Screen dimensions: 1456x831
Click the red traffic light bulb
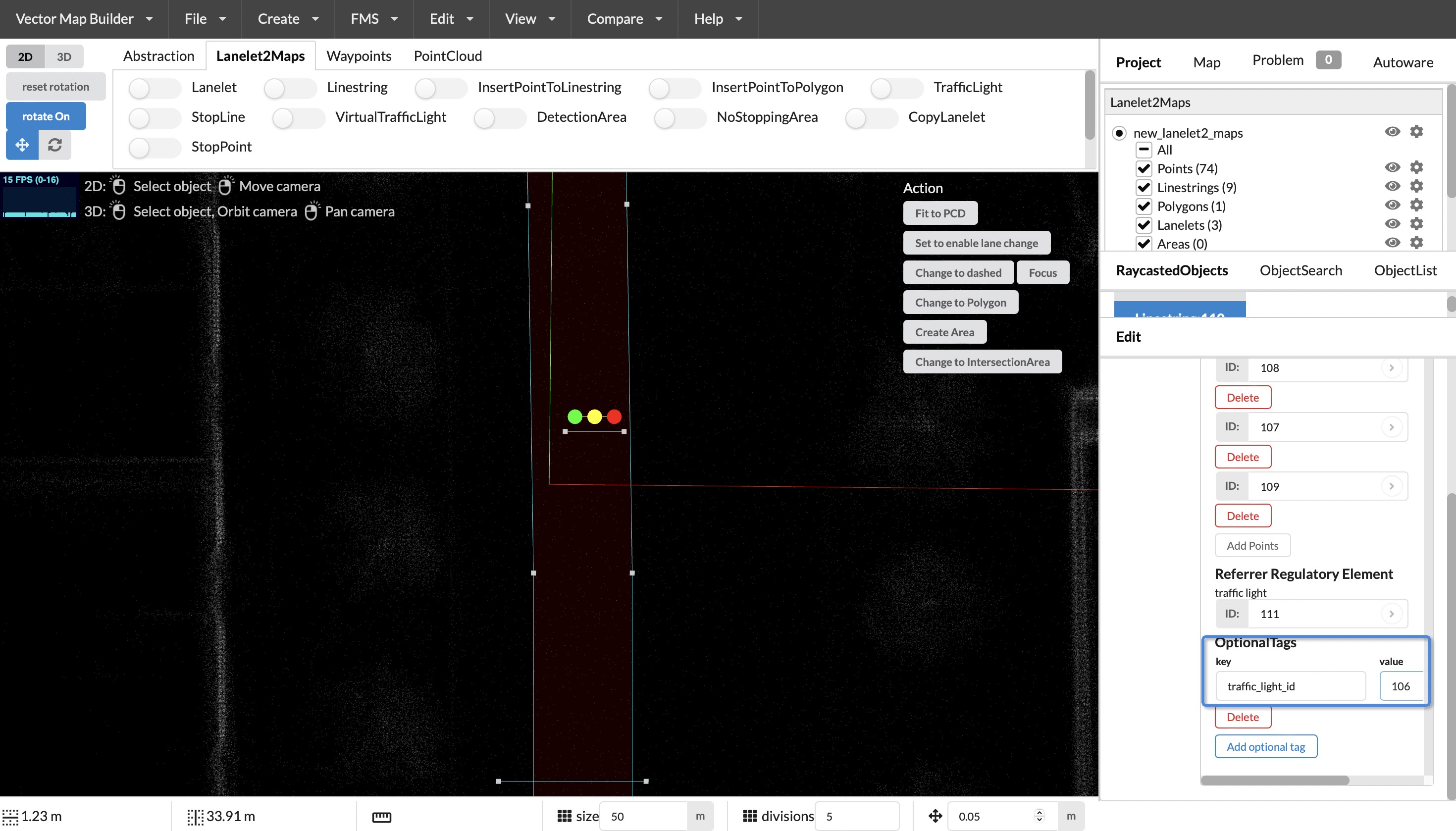(614, 416)
